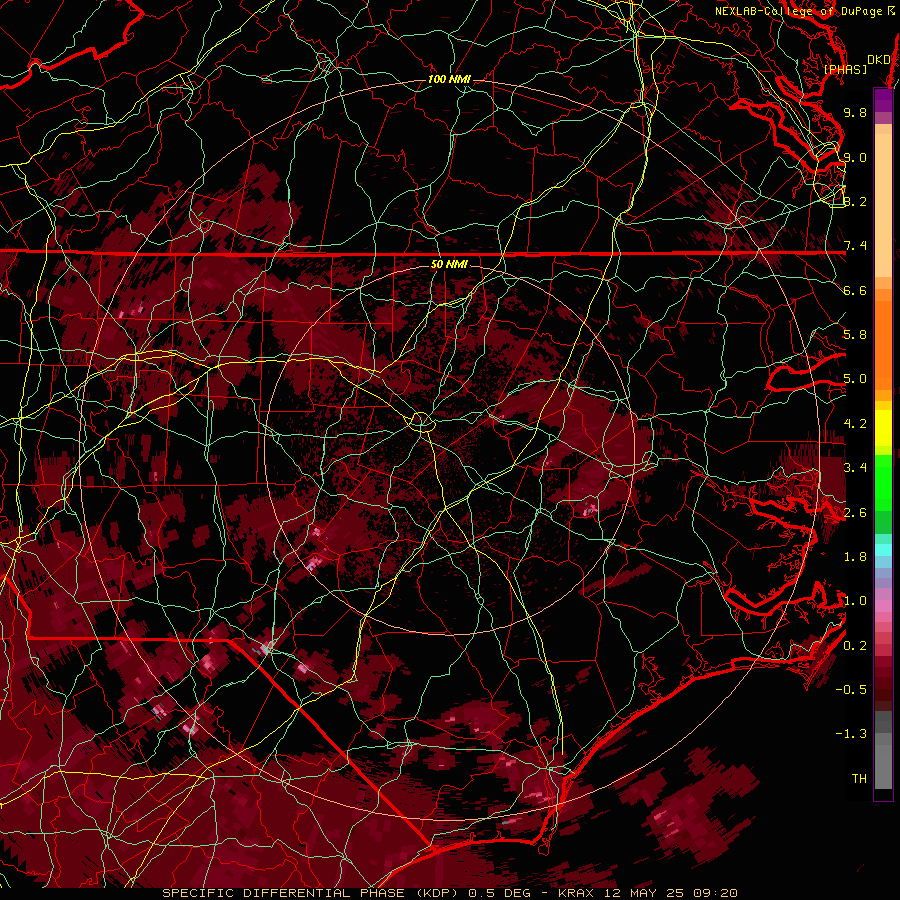
Task: Click the 0.5 DEG elevation text
Action: (498, 893)
